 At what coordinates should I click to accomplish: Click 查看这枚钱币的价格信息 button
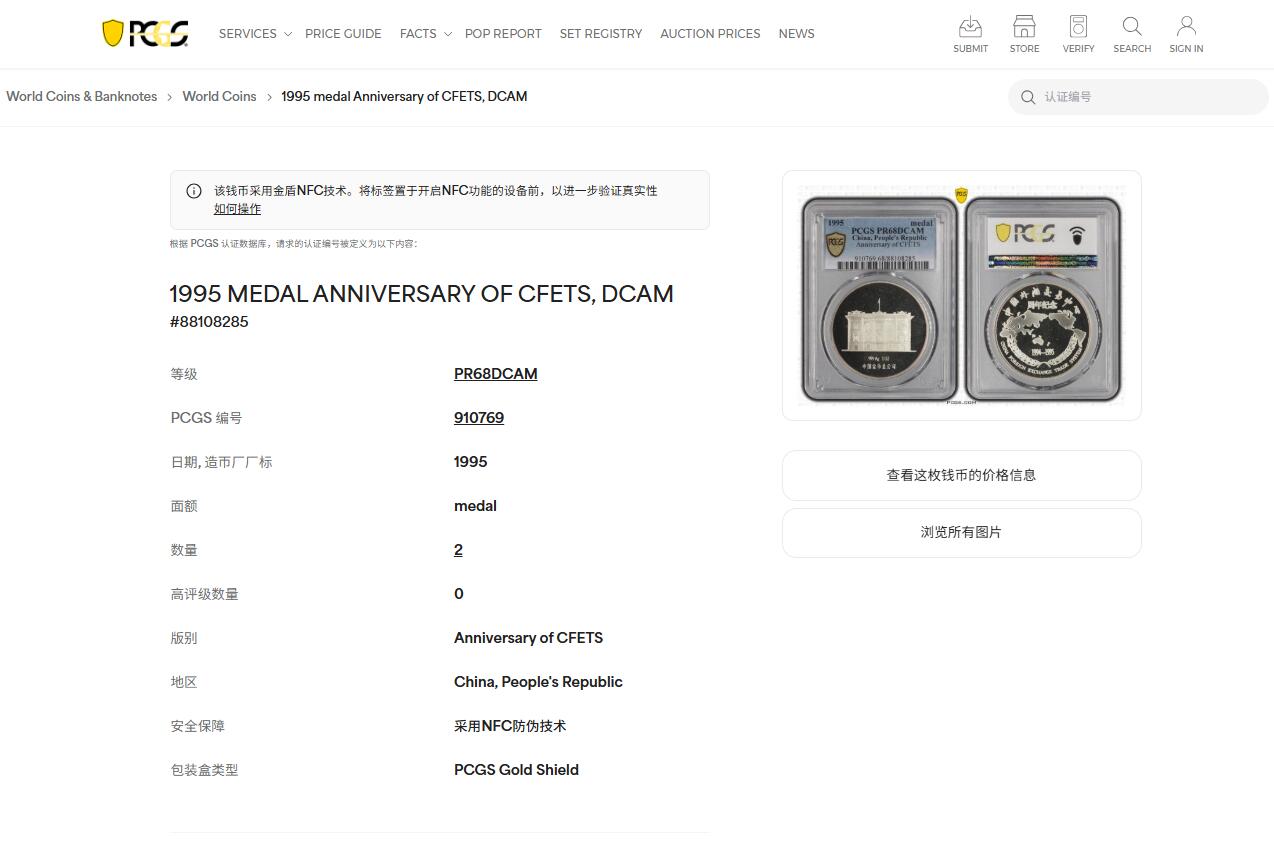[961, 475]
